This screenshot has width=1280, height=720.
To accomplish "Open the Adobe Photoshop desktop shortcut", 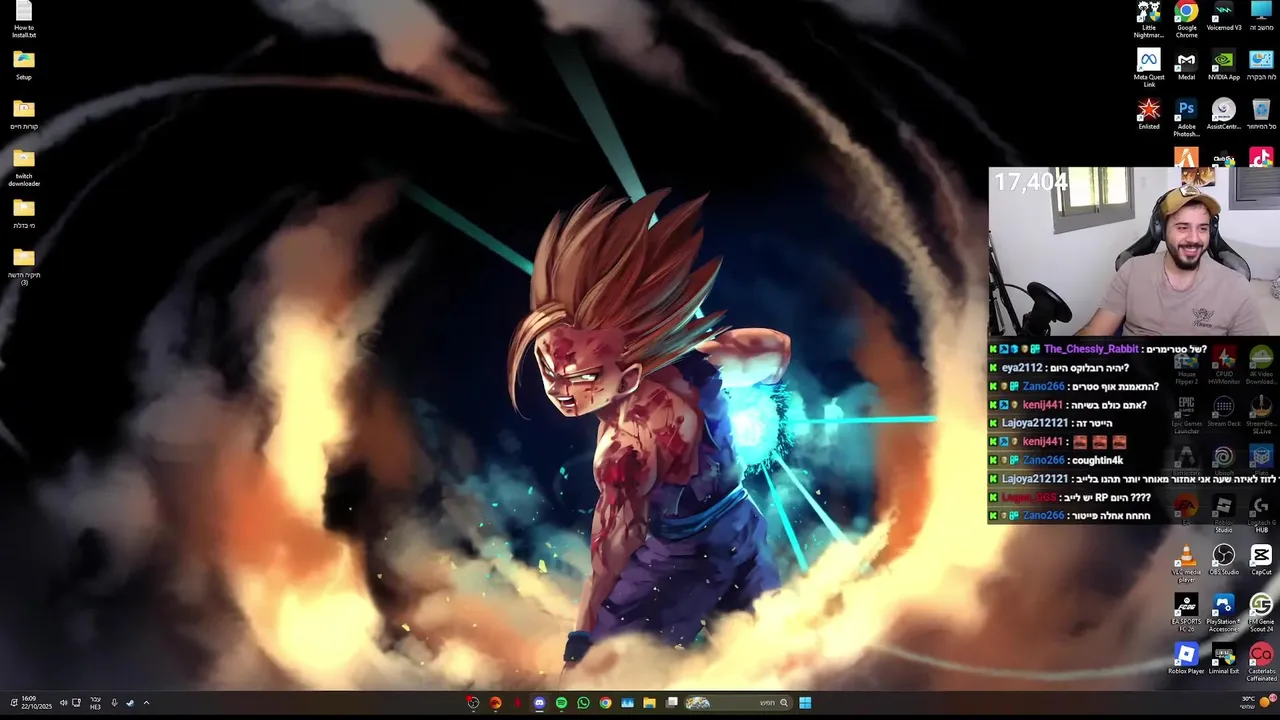I will click(x=1186, y=117).
